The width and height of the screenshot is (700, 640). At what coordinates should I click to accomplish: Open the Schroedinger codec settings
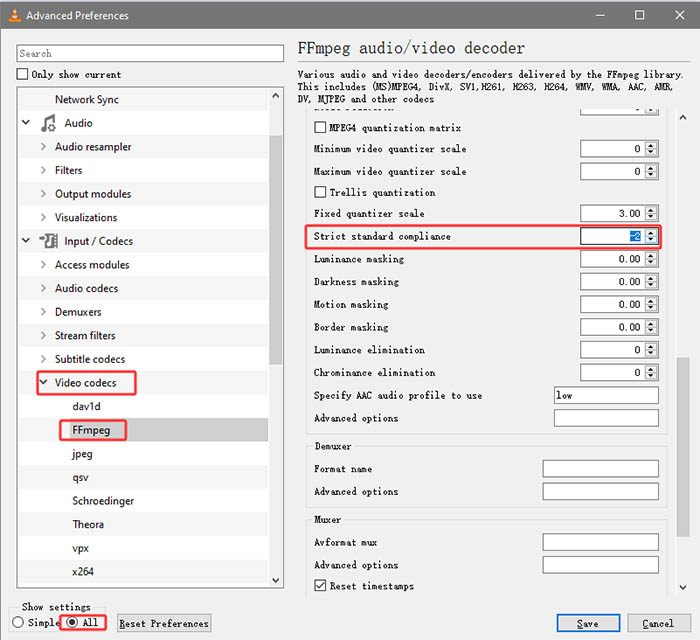click(x=103, y=501)
